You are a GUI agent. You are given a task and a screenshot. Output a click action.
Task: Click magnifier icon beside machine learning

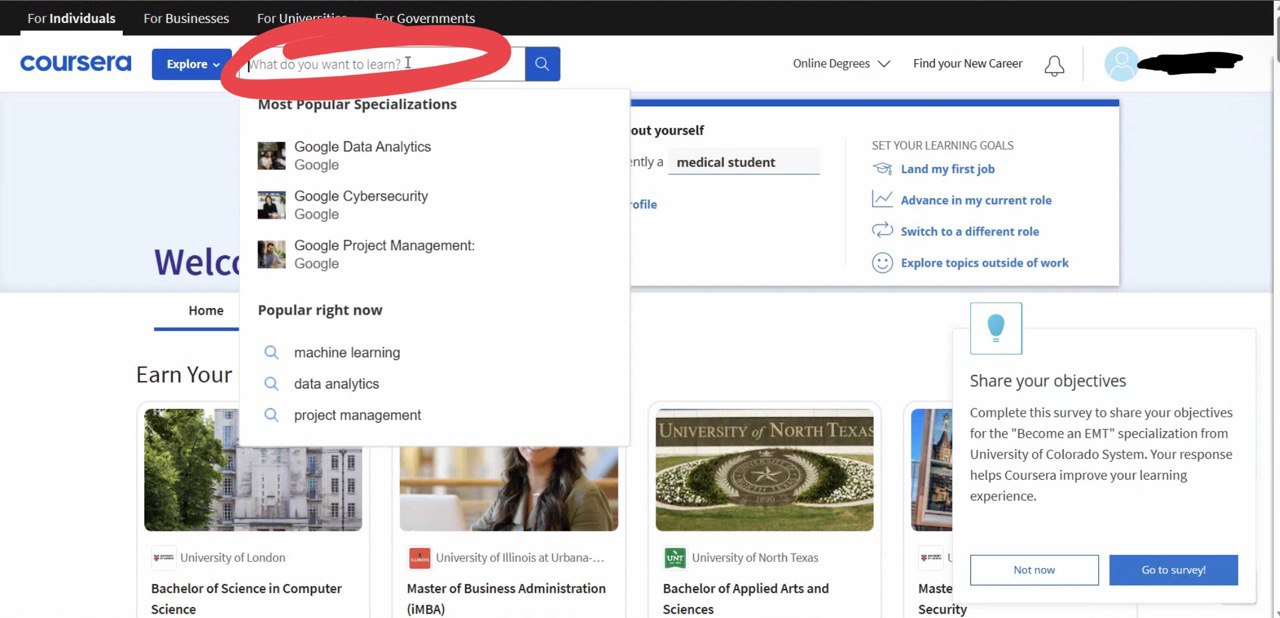tap(271, 352)
